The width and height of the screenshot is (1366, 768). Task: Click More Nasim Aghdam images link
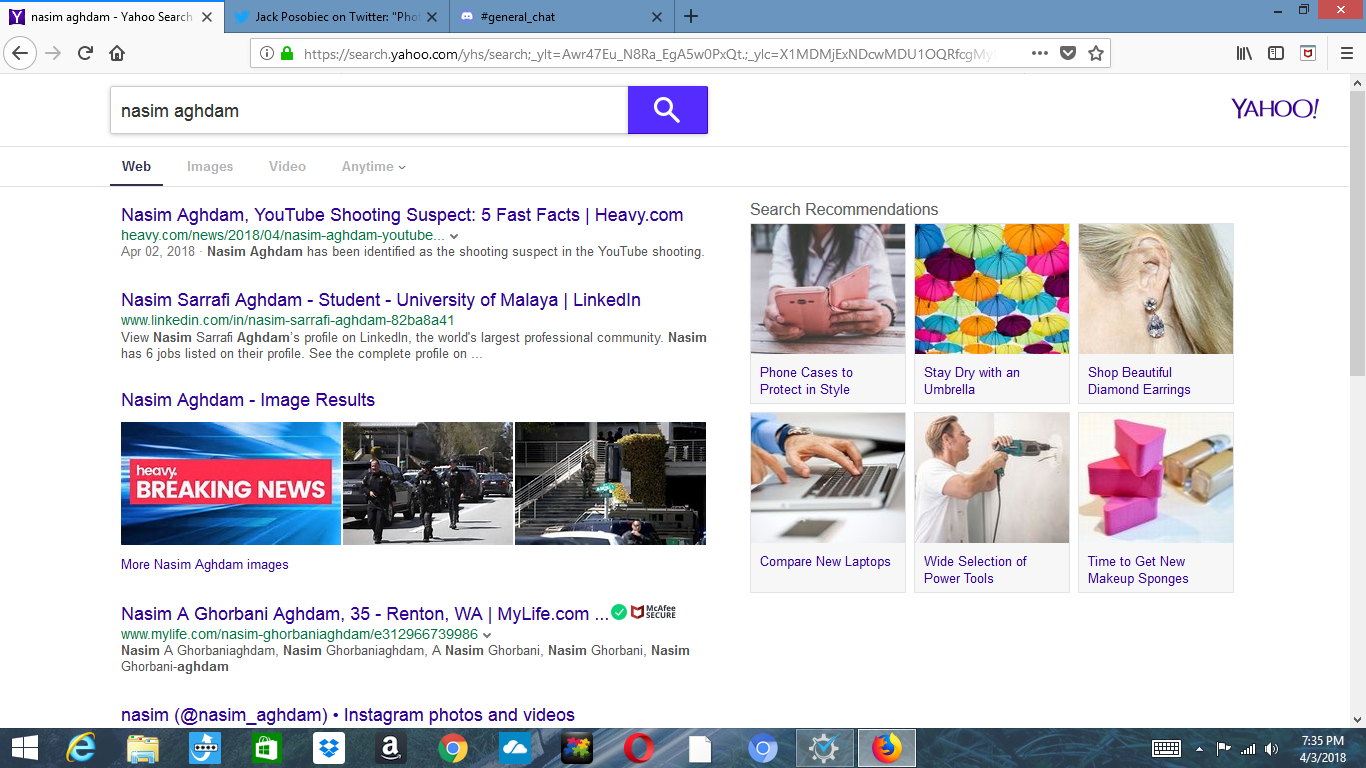coord(205,565)
